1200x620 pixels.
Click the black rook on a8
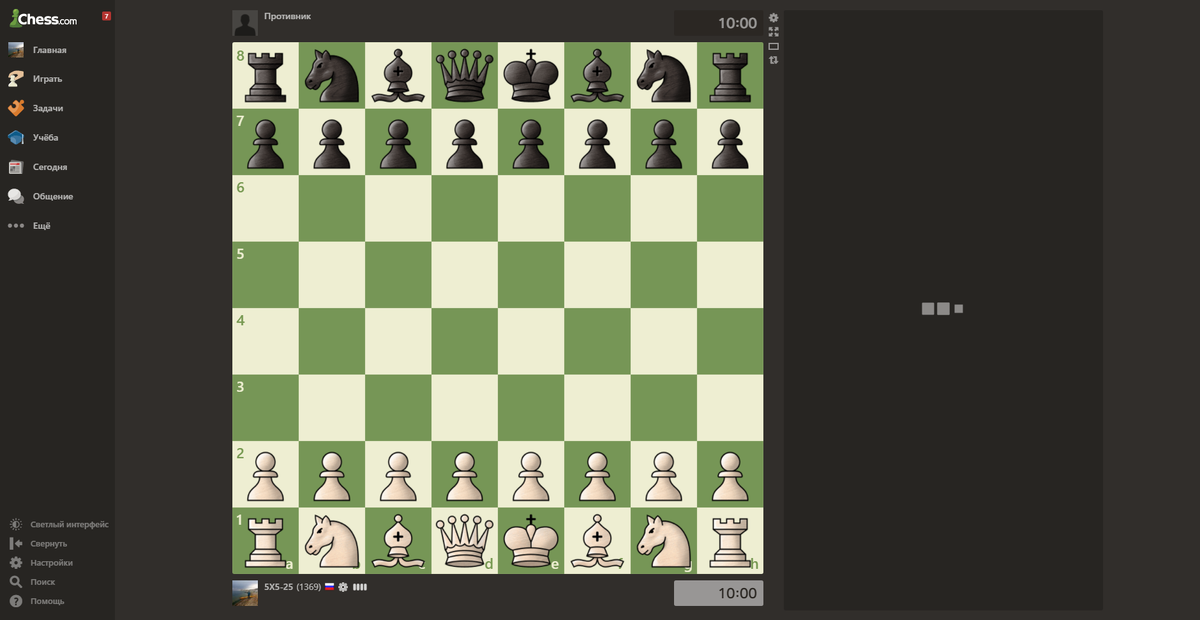coord(265,76)
